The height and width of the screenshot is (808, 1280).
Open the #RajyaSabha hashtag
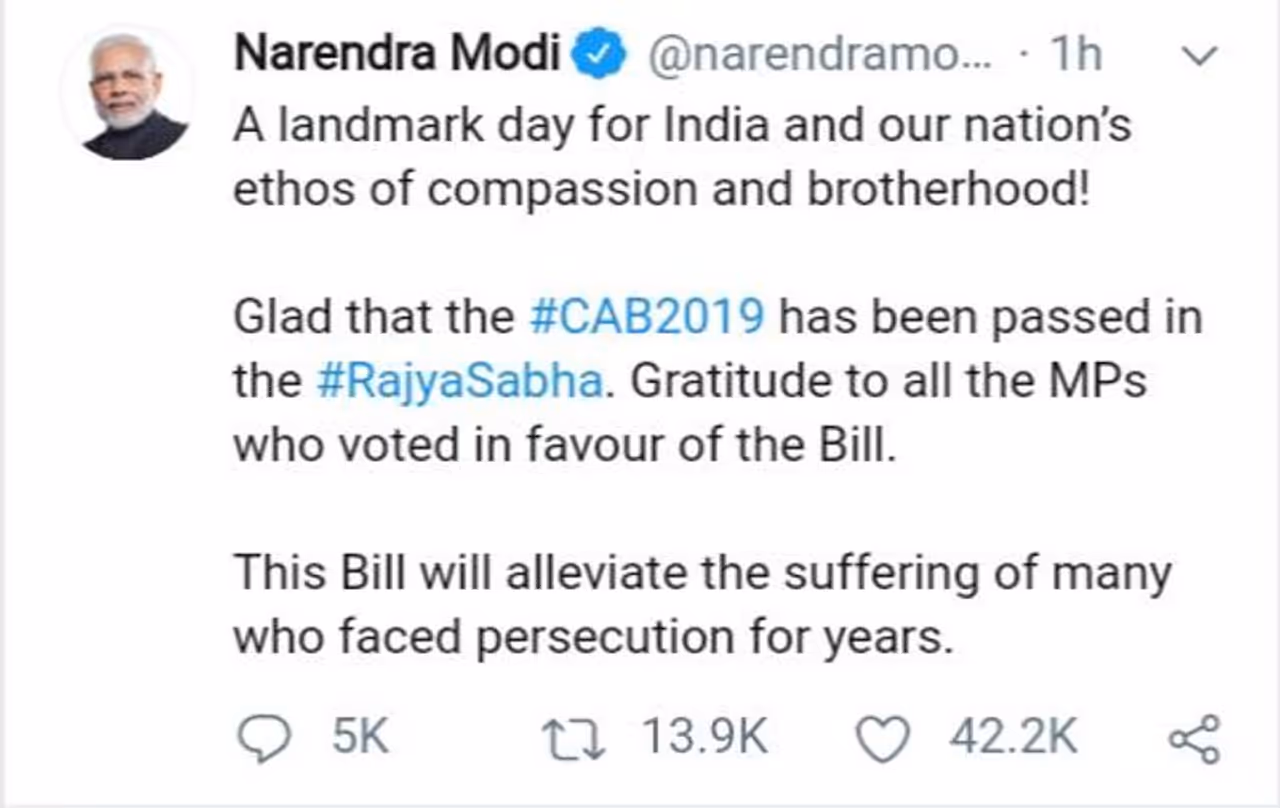[459, 382]
